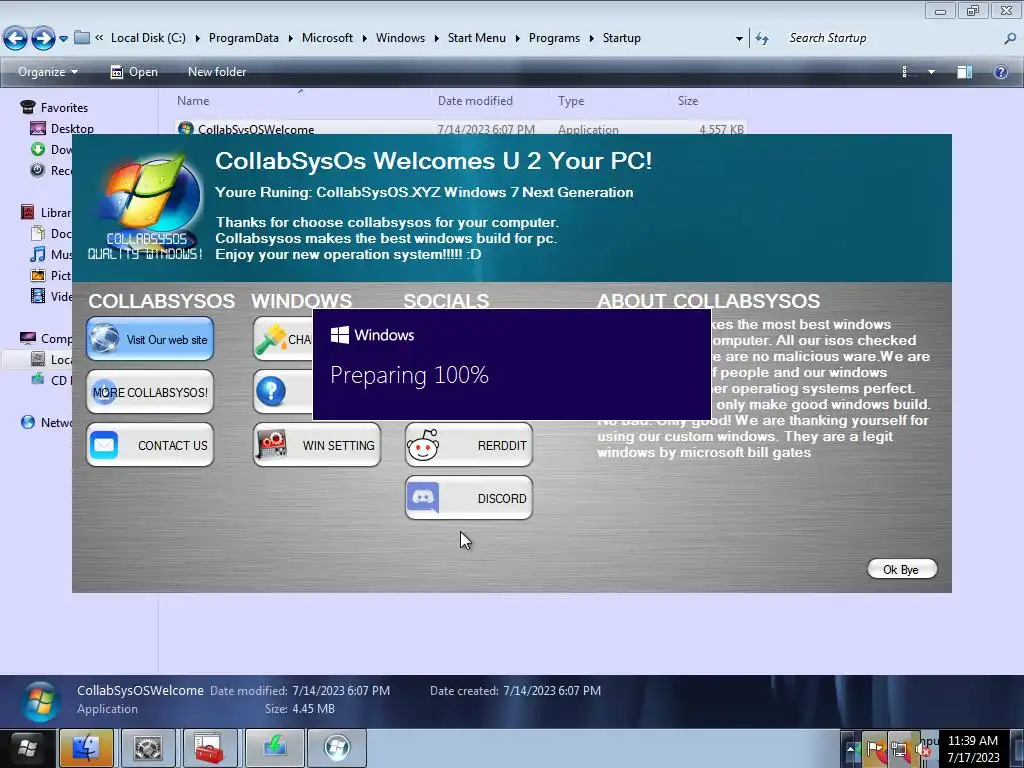Click the paintbrush icon on the CHA button
Viewport: 1024px width, 768px height.
click(x=271, y=339)
